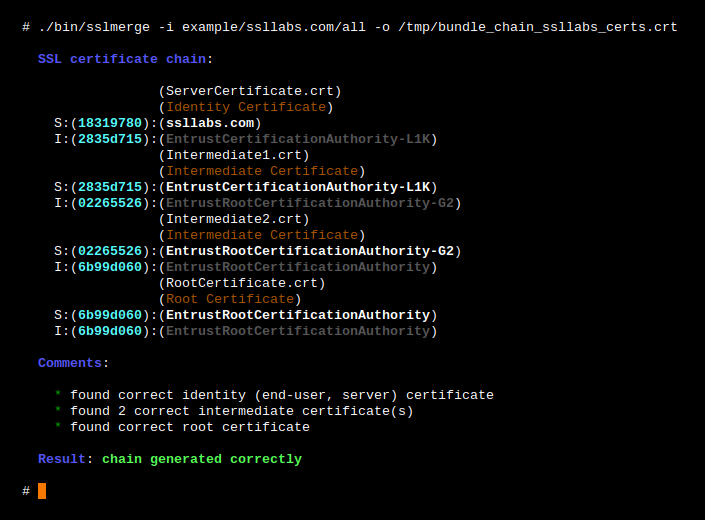Select the 'SSL certificate chain' heading
The image size is (705, 520).
point(122,59)
